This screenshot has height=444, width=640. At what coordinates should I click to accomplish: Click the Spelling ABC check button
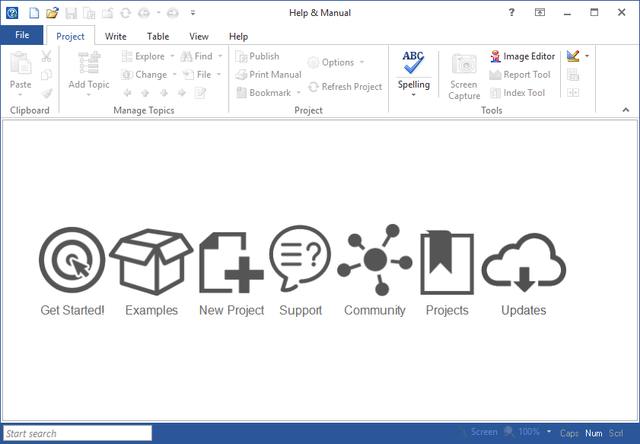(413, 65)
